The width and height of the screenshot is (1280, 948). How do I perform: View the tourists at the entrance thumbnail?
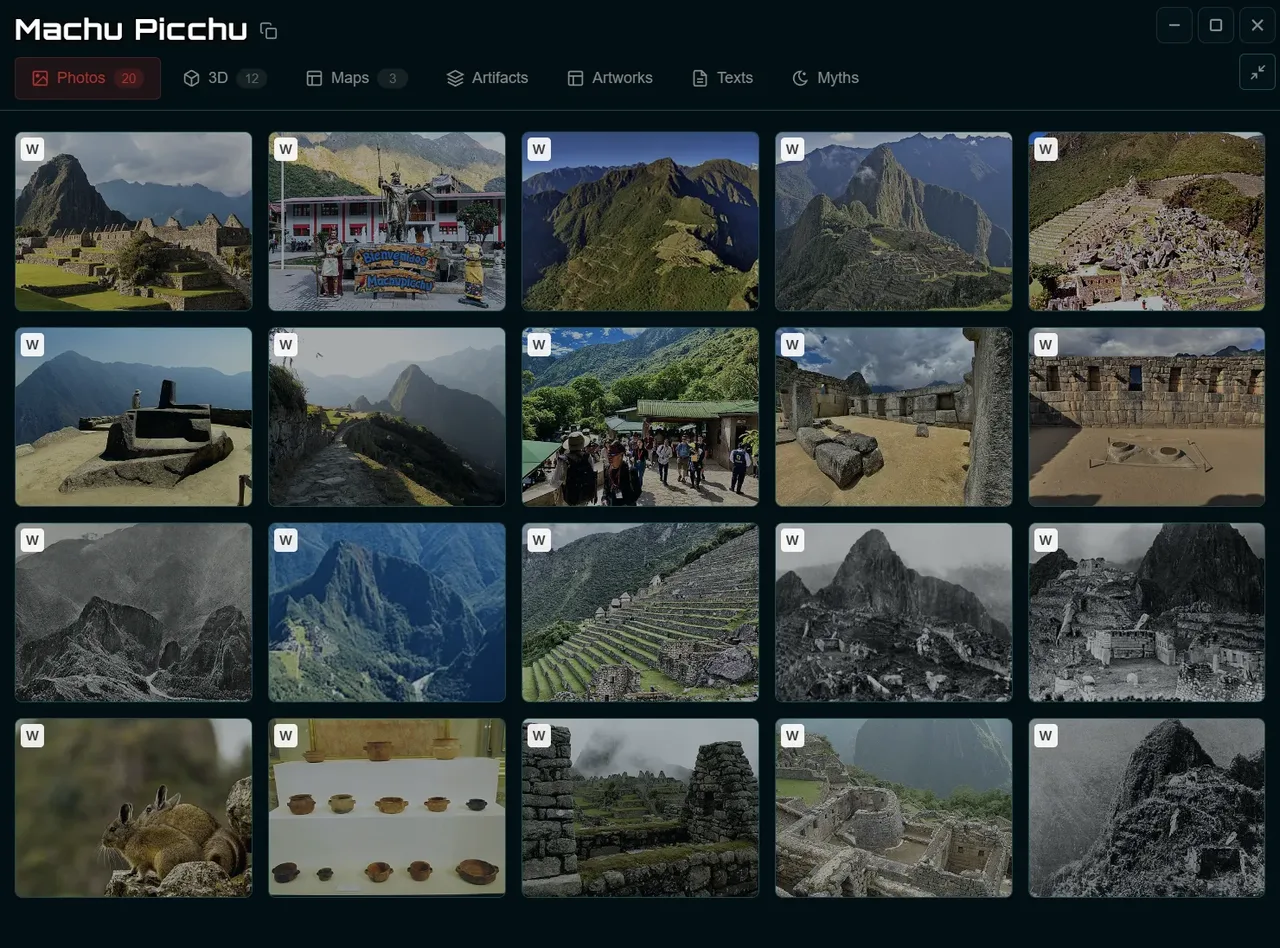pos(640,417)
